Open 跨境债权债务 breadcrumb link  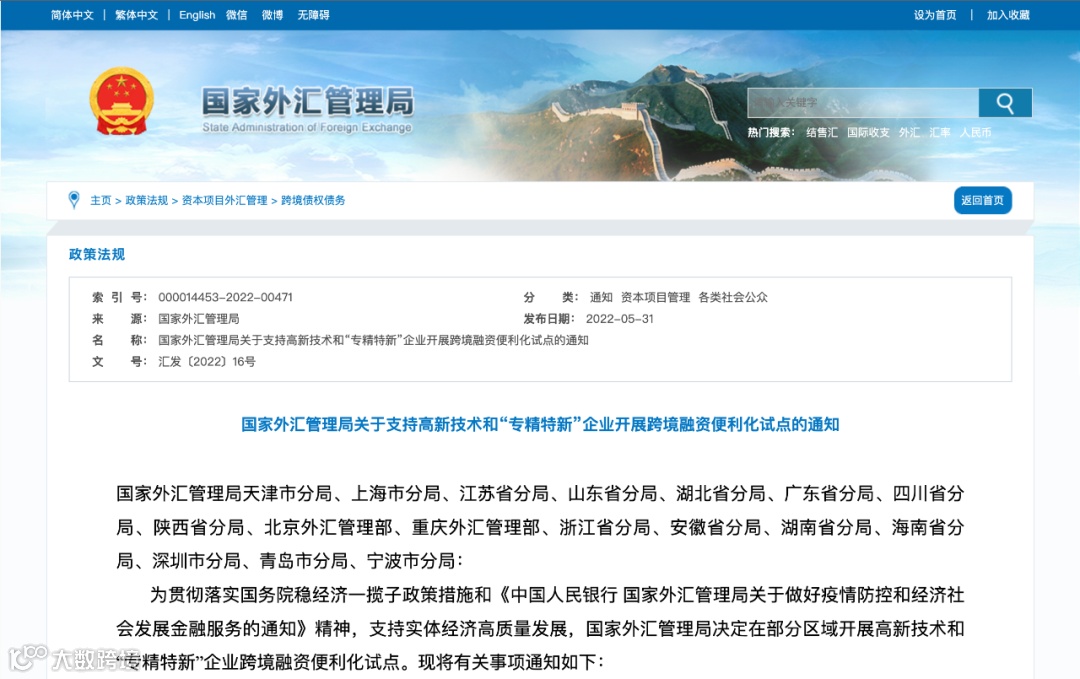[x=313, y=200]
